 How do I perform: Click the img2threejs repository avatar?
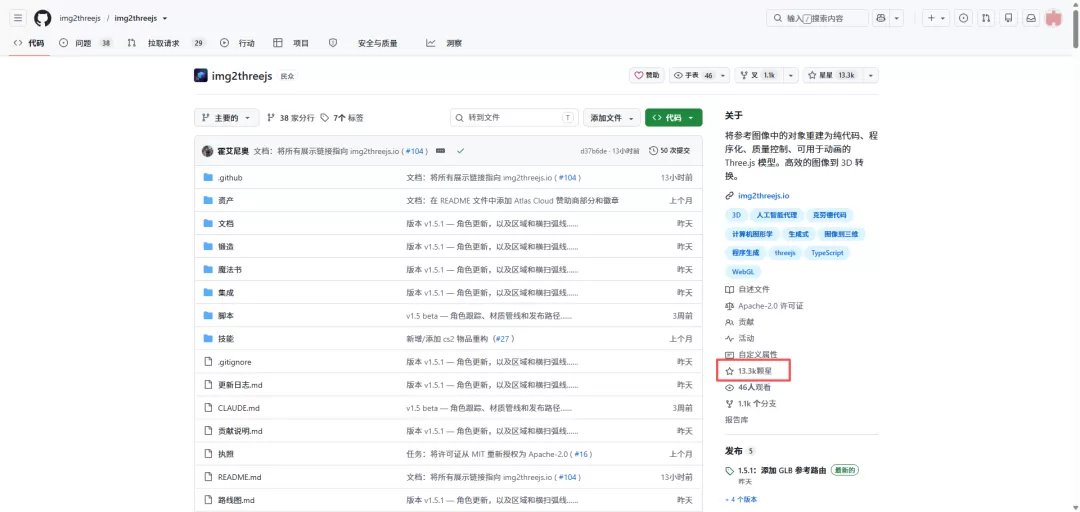click(200, 75)
